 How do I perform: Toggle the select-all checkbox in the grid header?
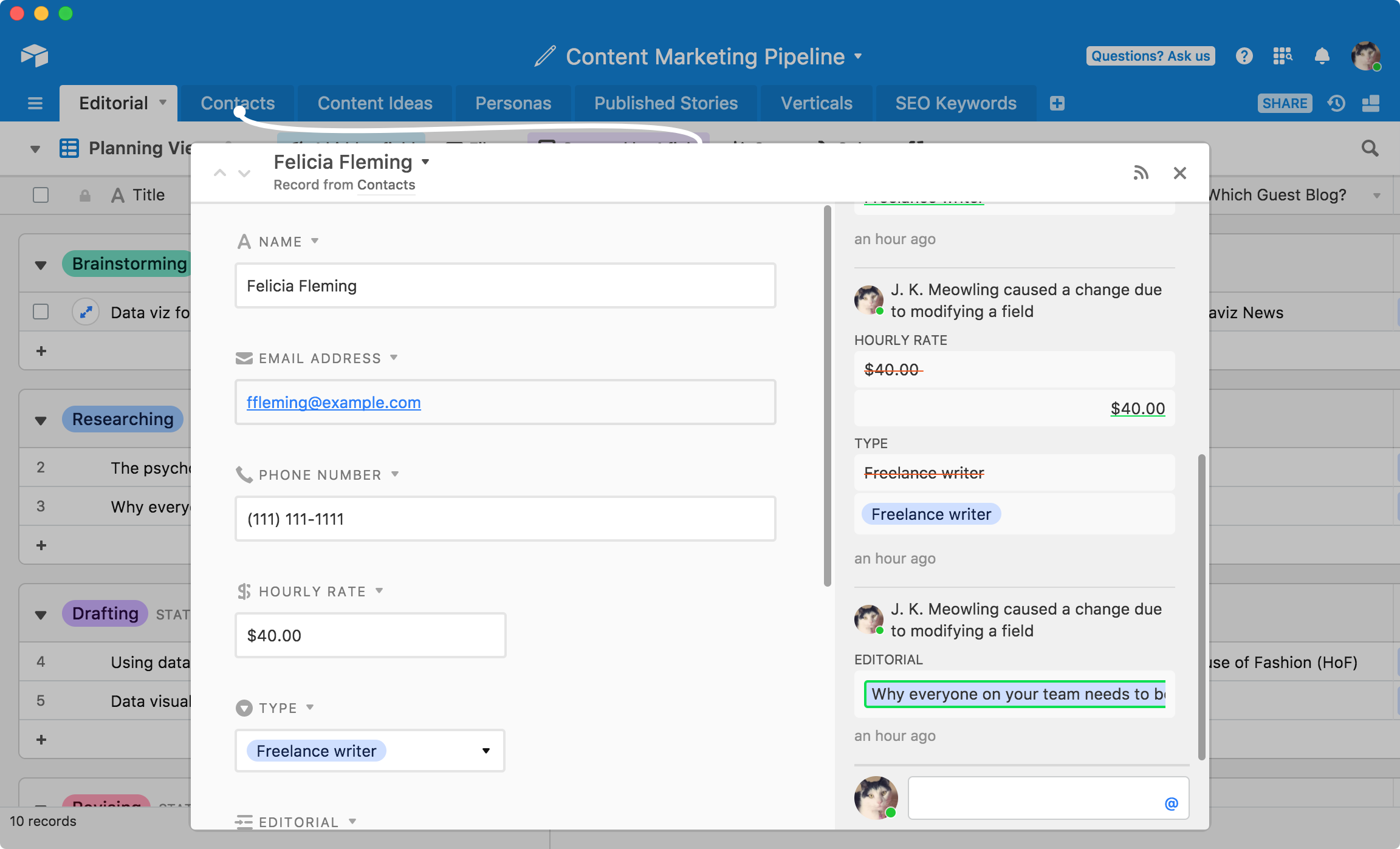(x=41, y=195)
